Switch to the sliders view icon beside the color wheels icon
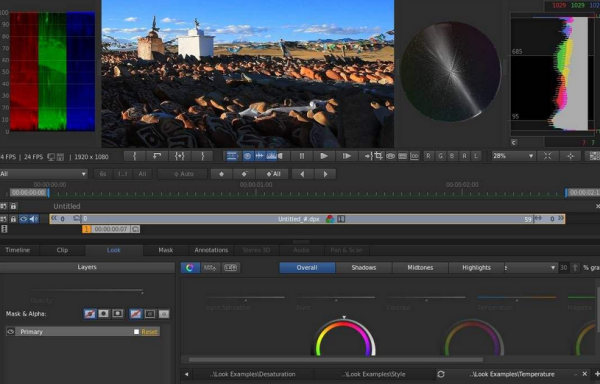 210,268
